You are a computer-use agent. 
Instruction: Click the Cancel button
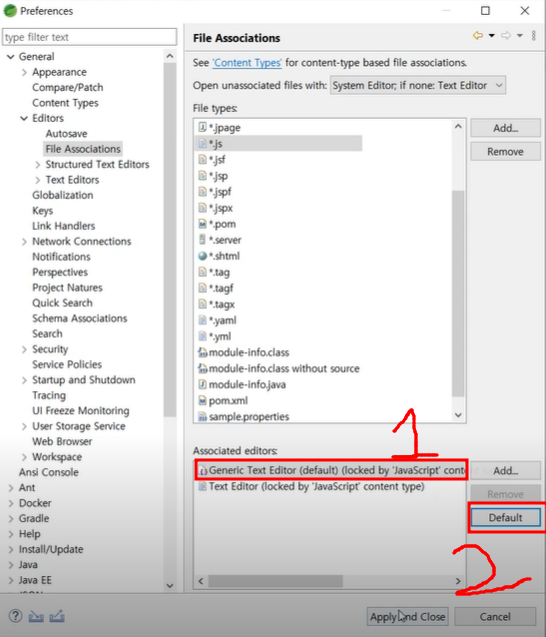pyautogui.click(x=495, y=616)
